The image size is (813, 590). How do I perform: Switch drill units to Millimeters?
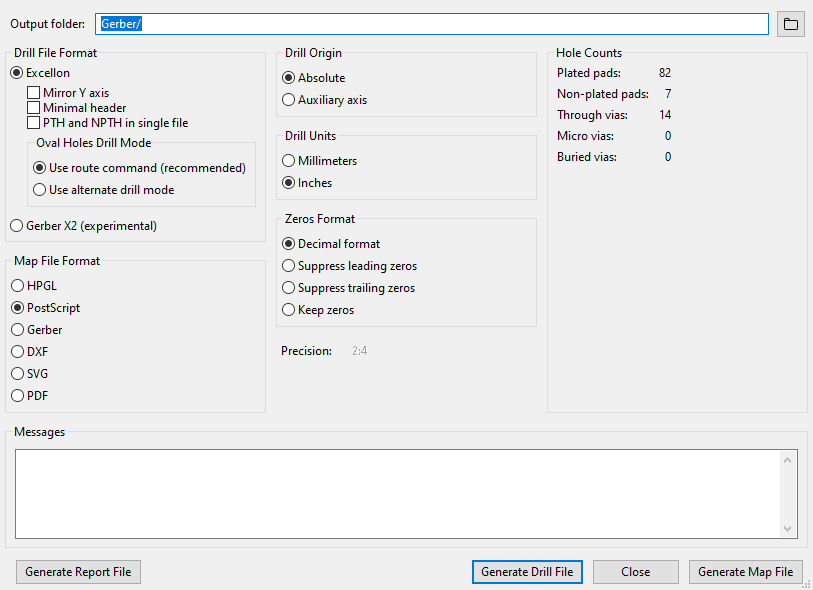coord(320,161)
